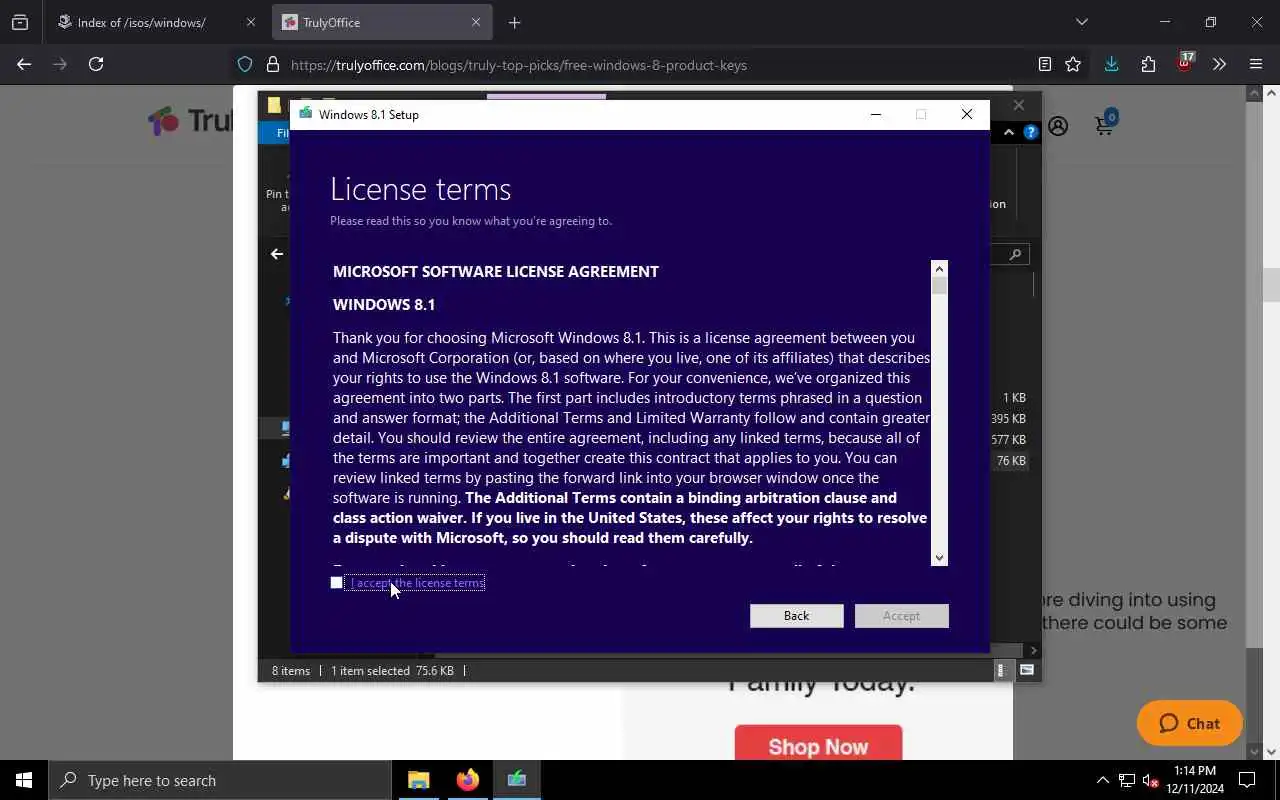Click Windows 8.1 Setup title icon
The width and height of the screenshot is (1280, 800).
(306, 114)
